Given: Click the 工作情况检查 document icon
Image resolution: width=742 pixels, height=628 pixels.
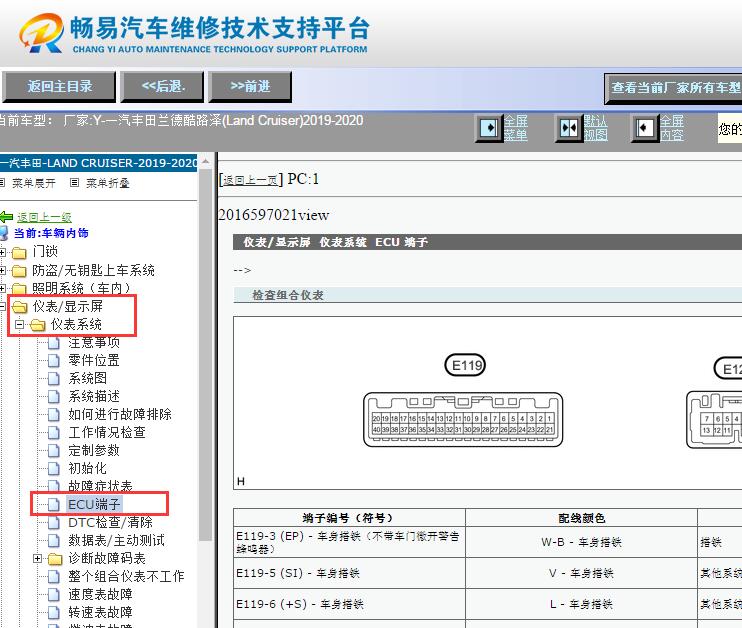Looking at the screenshot, I should [x=54, y=433].
